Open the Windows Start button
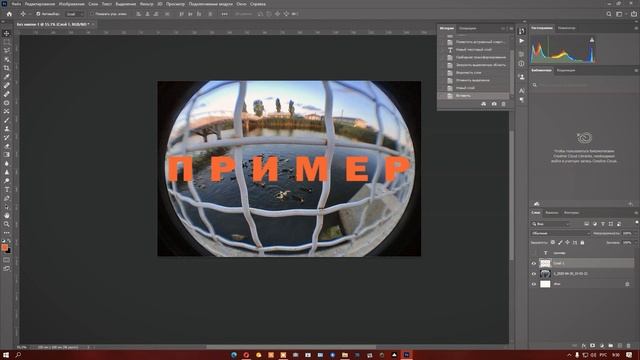This screenshot has height=360, width=640. click(x=6, y=355)
